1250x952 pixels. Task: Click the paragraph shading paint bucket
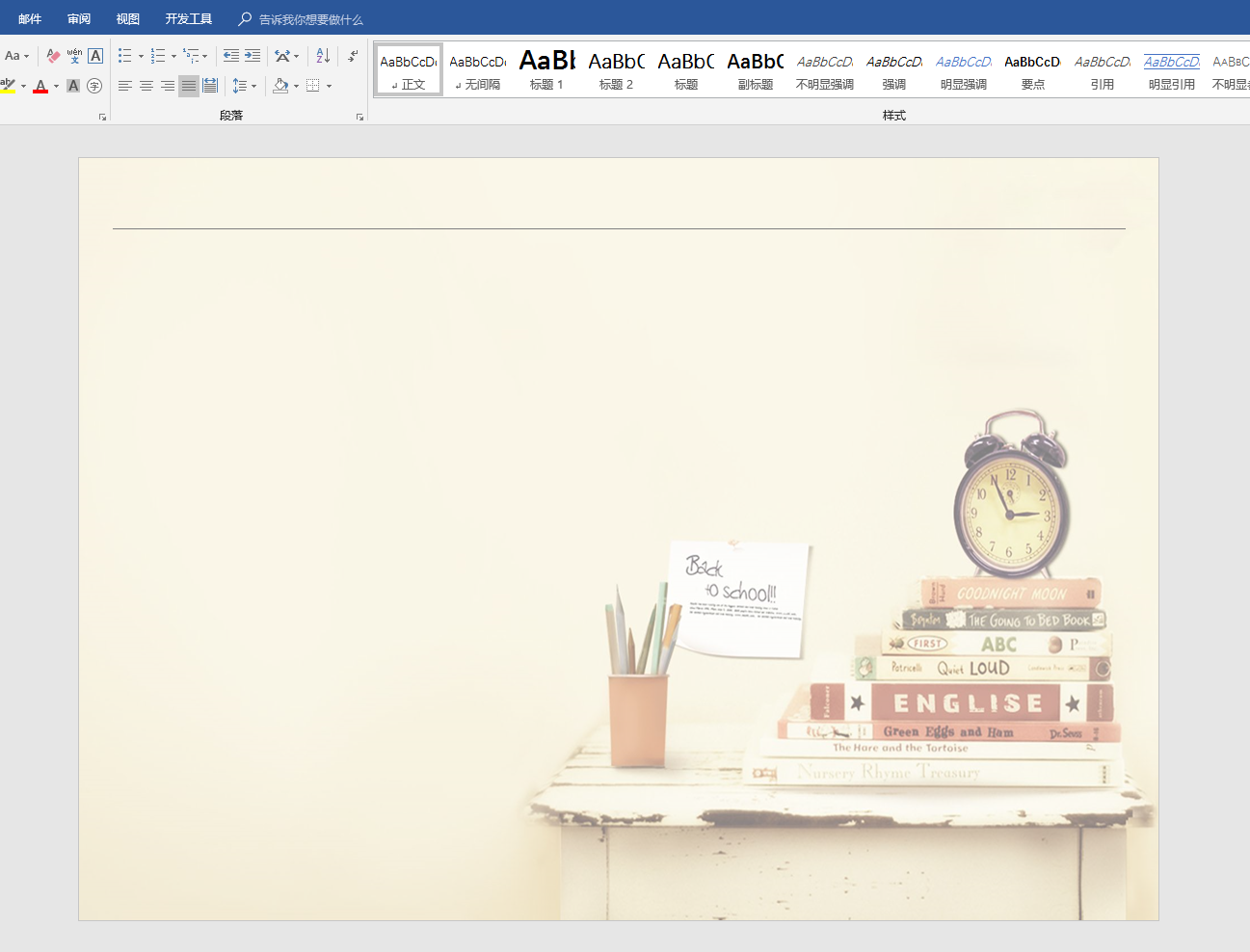[x=280, y=86]
